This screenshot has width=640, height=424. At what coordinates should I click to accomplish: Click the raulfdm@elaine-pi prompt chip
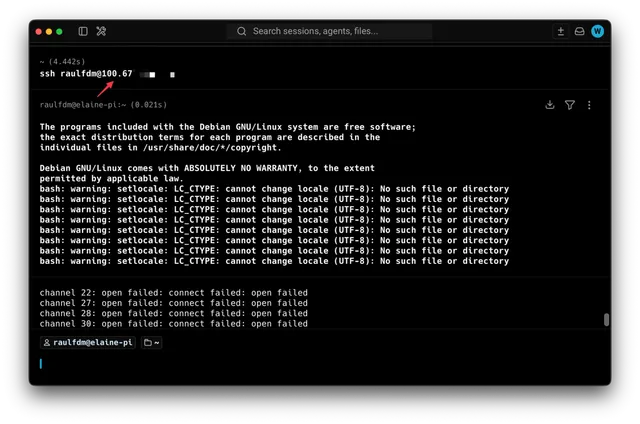tap(88, 342)
